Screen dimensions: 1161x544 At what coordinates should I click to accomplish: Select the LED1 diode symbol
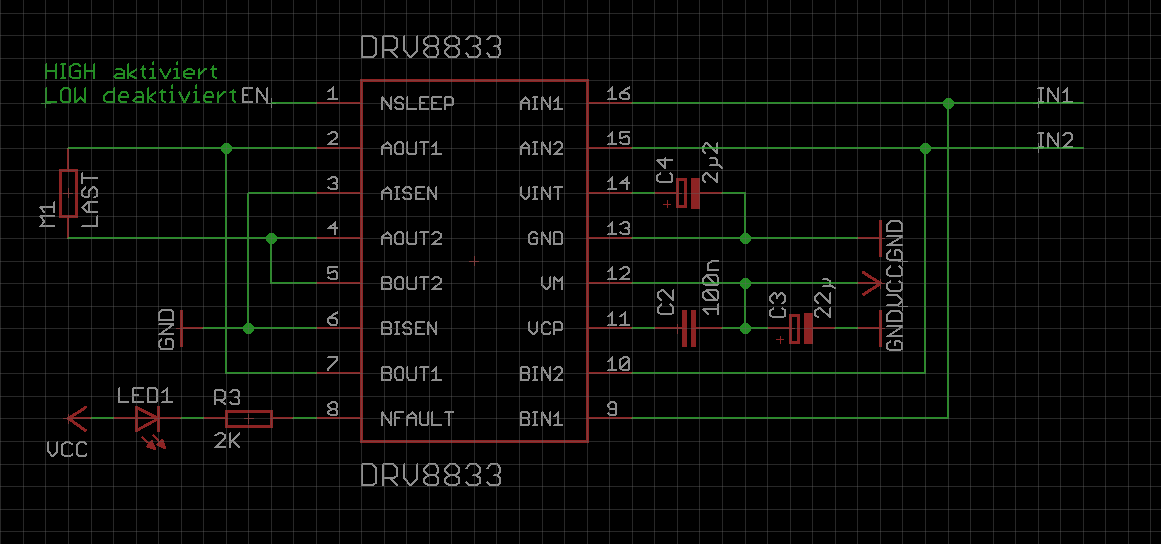coord(147,419)
